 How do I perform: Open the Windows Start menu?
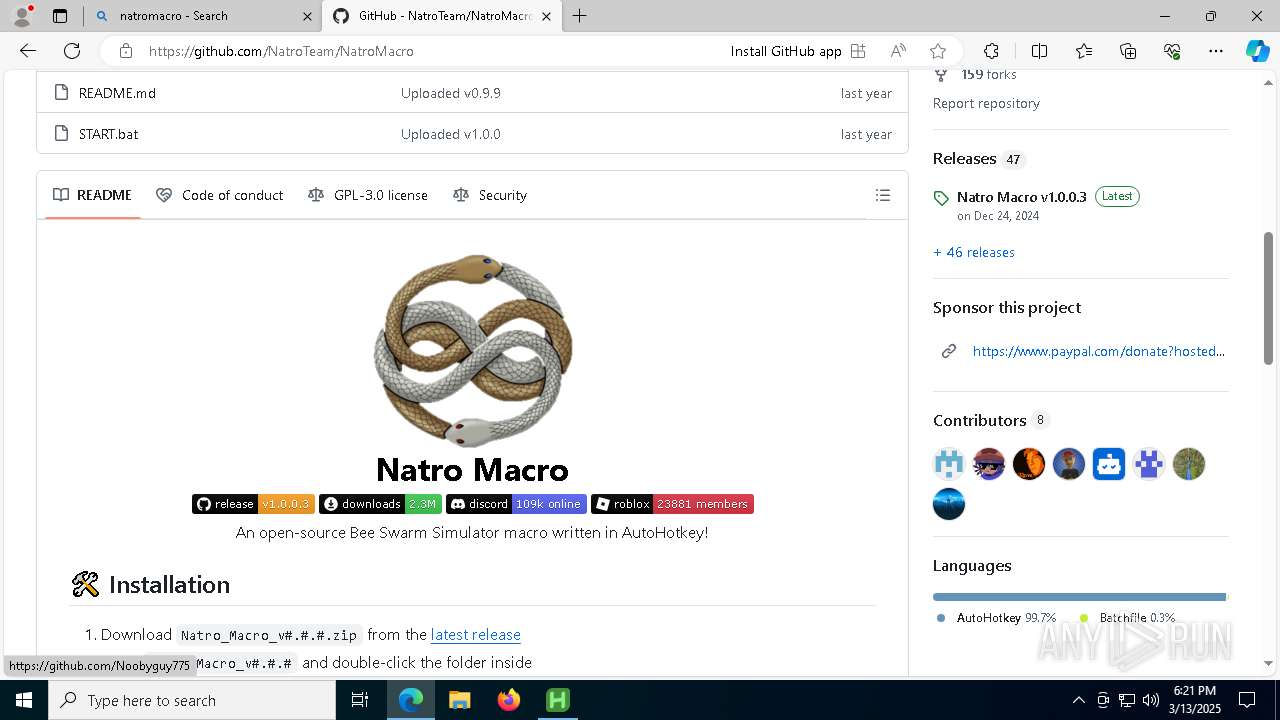pos(24,700)
